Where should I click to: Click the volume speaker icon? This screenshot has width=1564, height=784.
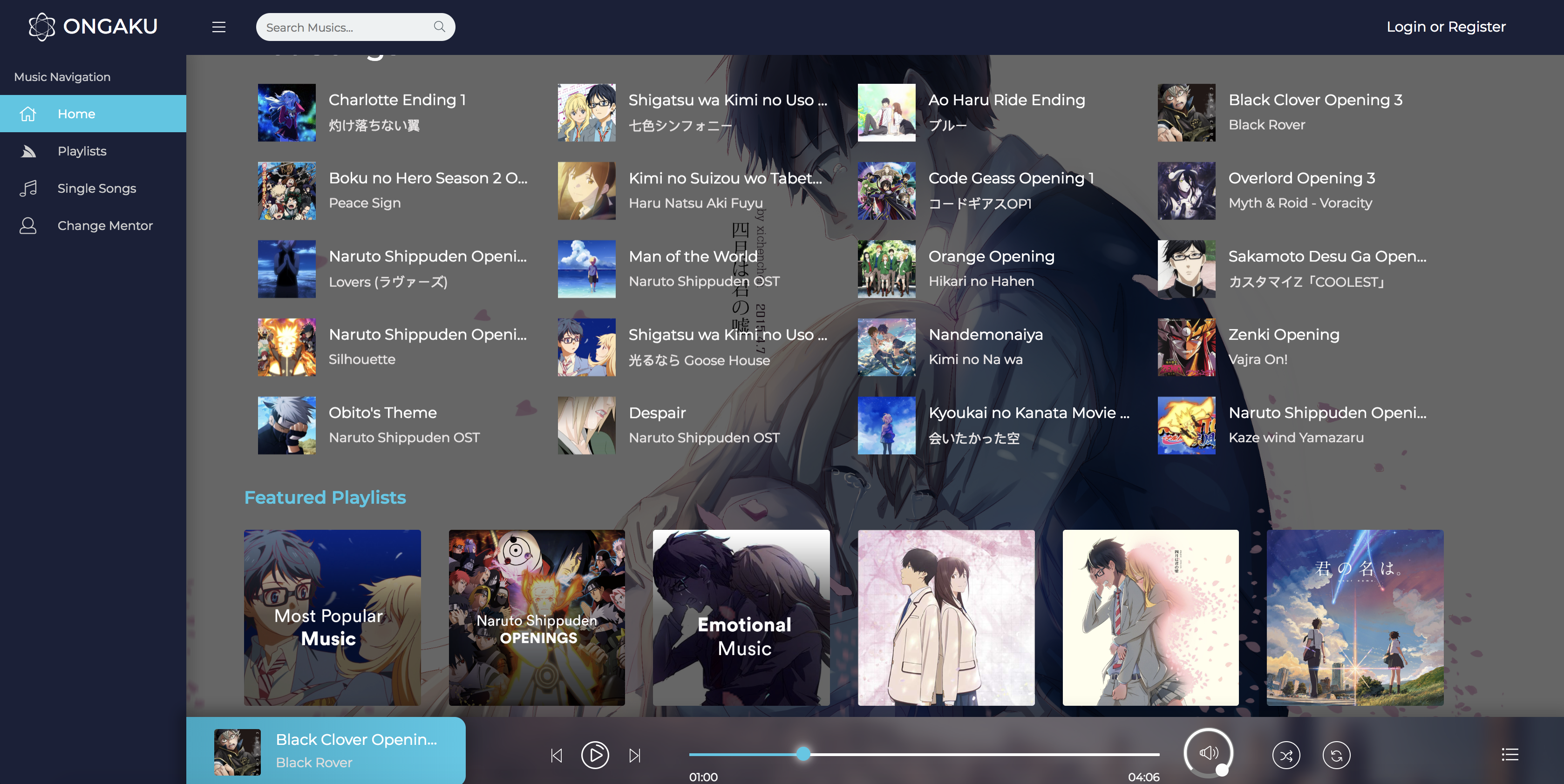1208,753
